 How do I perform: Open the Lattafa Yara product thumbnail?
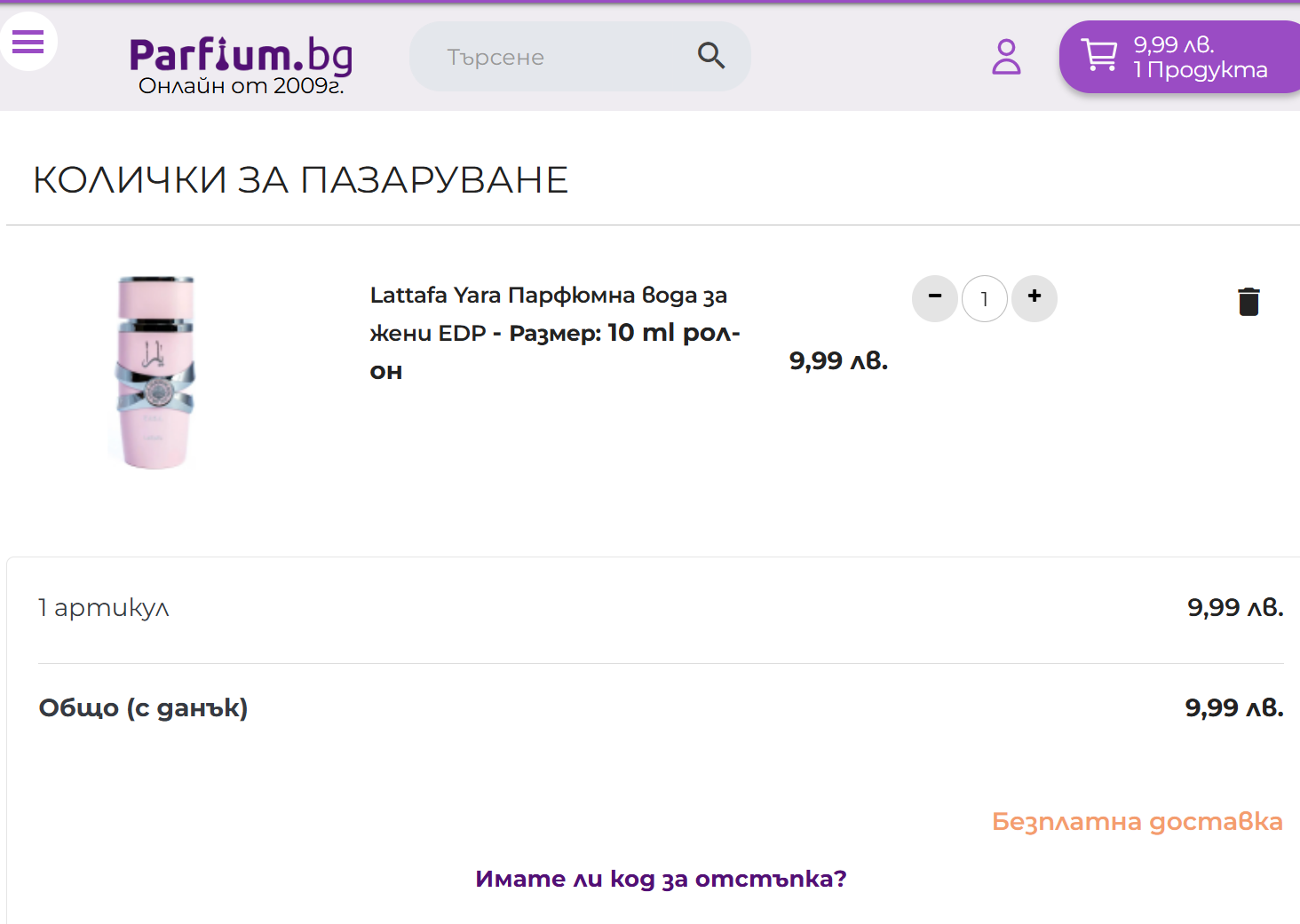pyautogui.click(x=155, y=372)
